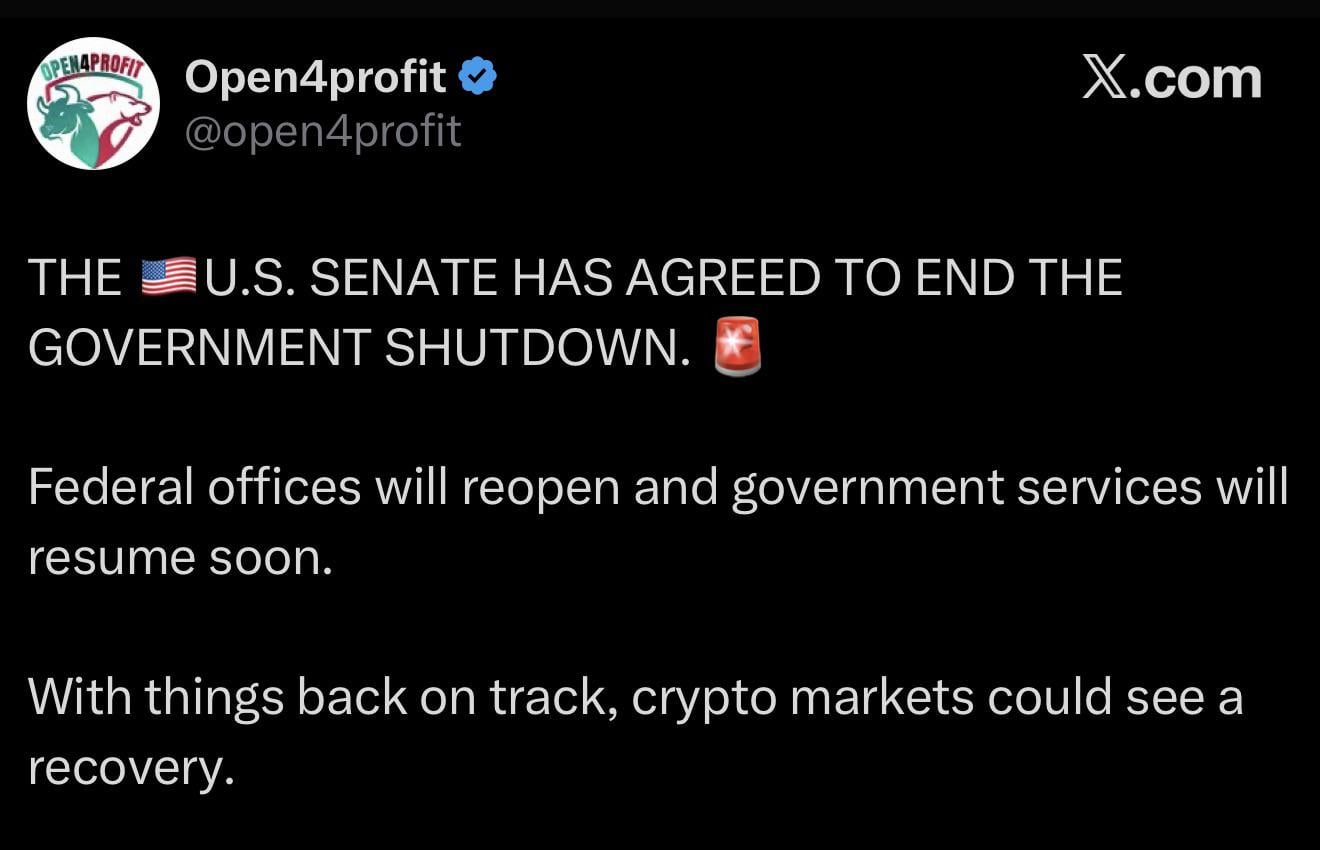Image resolution: width=1320 pixels, height=850 pixels.
Task: Click the X logo in X.com
Action: (x=1106, y=78)
